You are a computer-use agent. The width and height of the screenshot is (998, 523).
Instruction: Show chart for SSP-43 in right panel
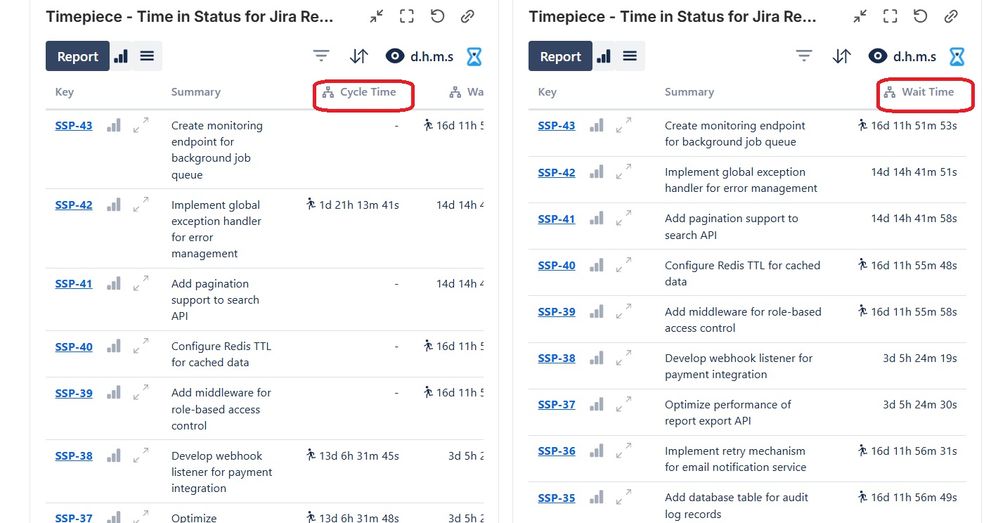click(596, 125)
